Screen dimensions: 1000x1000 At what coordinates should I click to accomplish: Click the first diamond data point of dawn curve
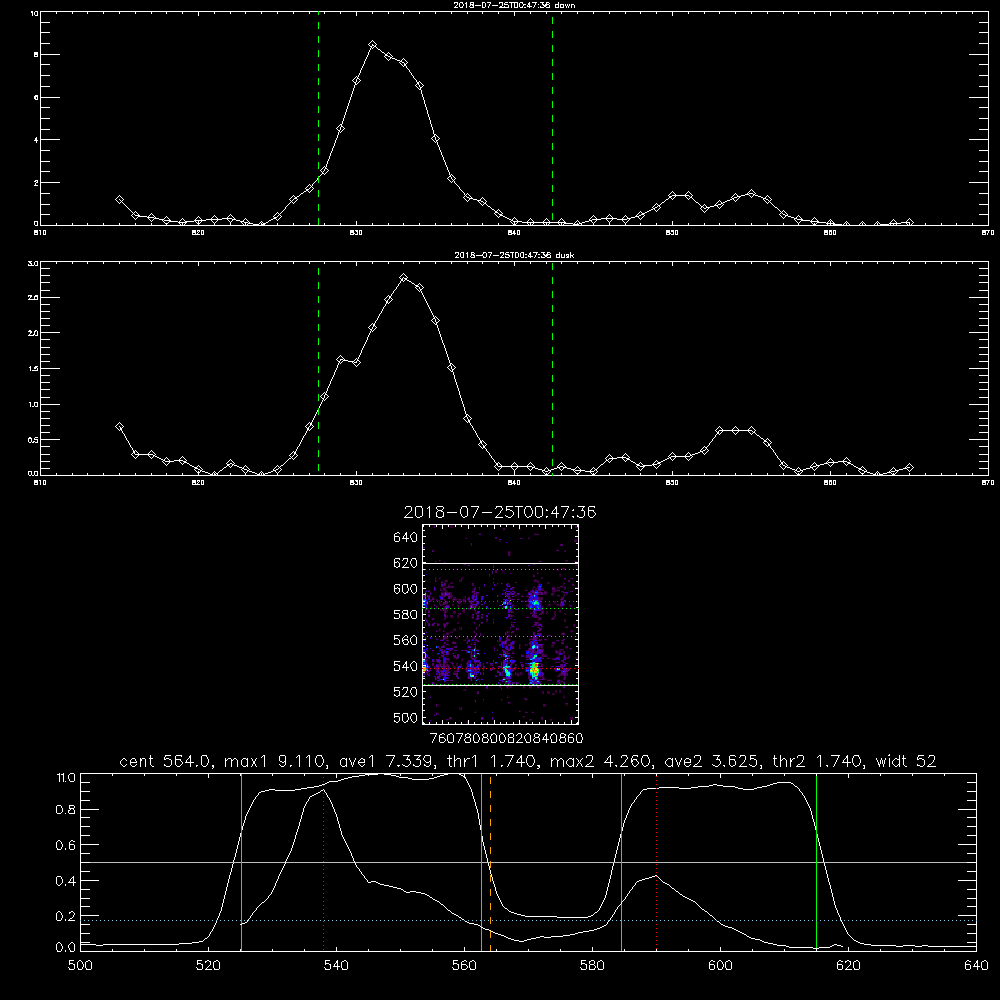pos(119,200)
